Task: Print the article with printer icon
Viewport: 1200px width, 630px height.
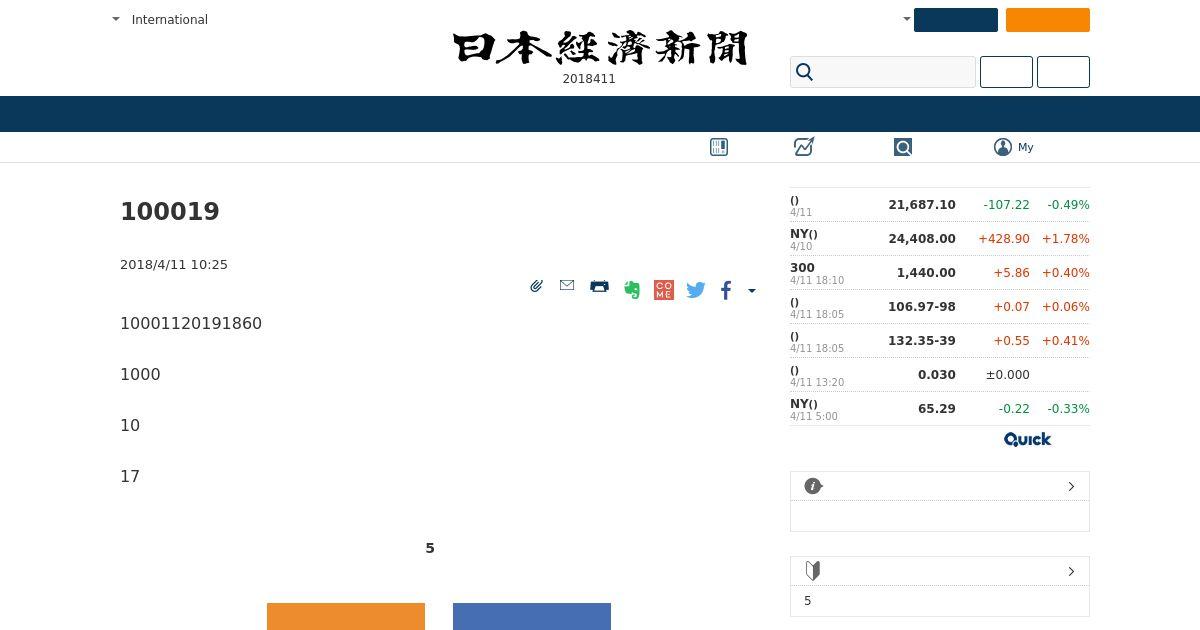Action: (x=599, y=286)
